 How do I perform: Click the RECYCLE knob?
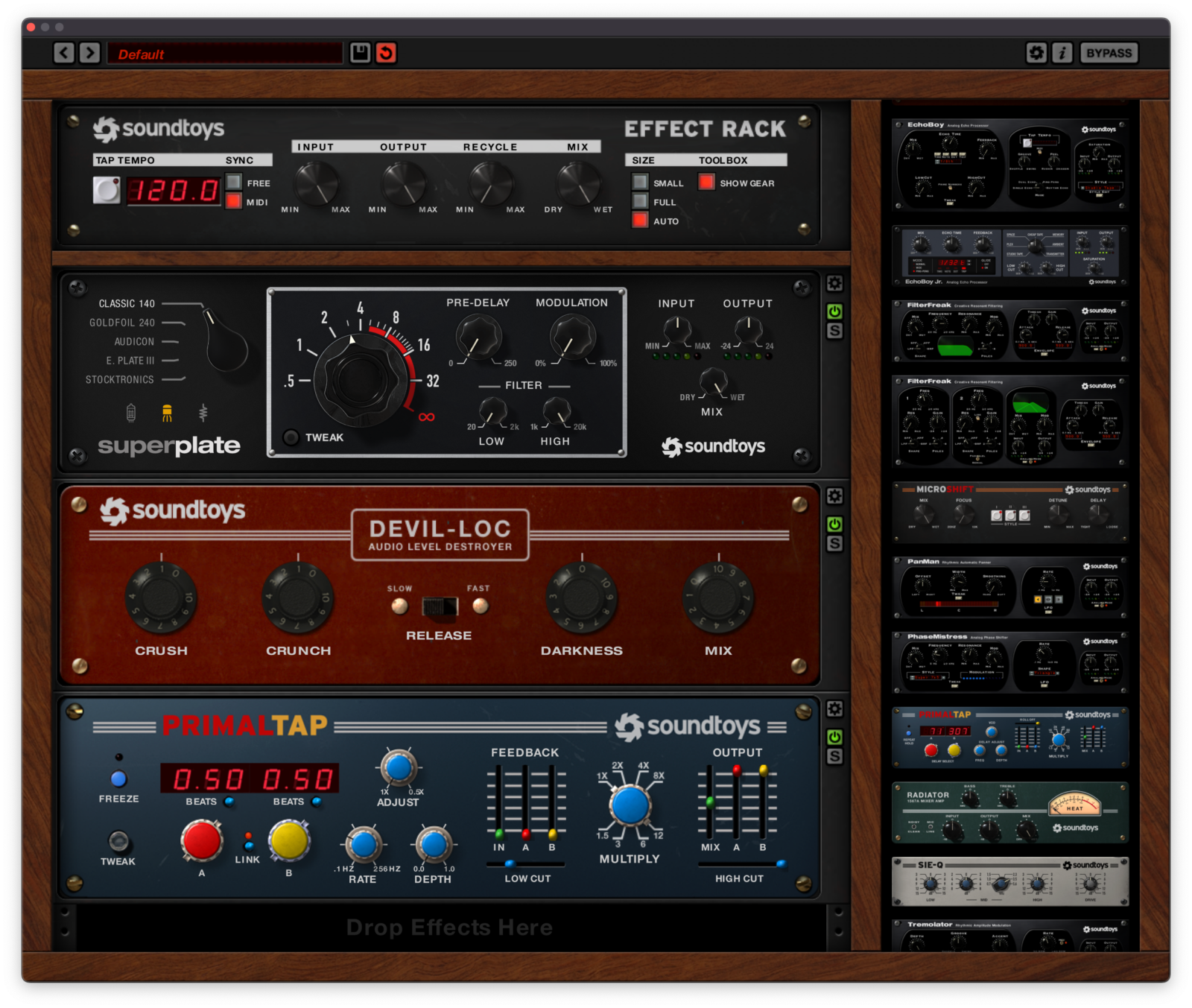491,183
